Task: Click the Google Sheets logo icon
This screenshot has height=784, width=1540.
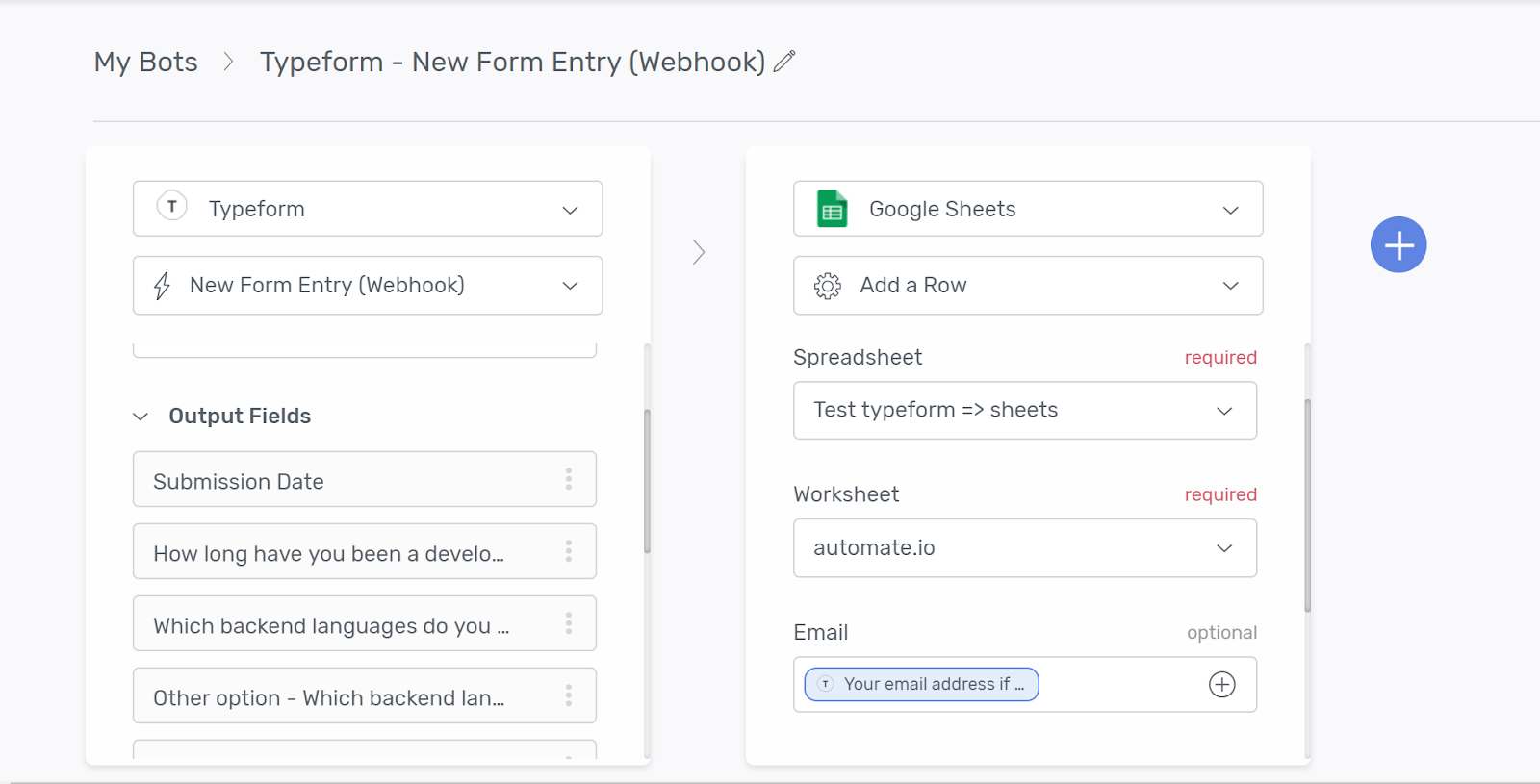Action: tap(832, 209)
